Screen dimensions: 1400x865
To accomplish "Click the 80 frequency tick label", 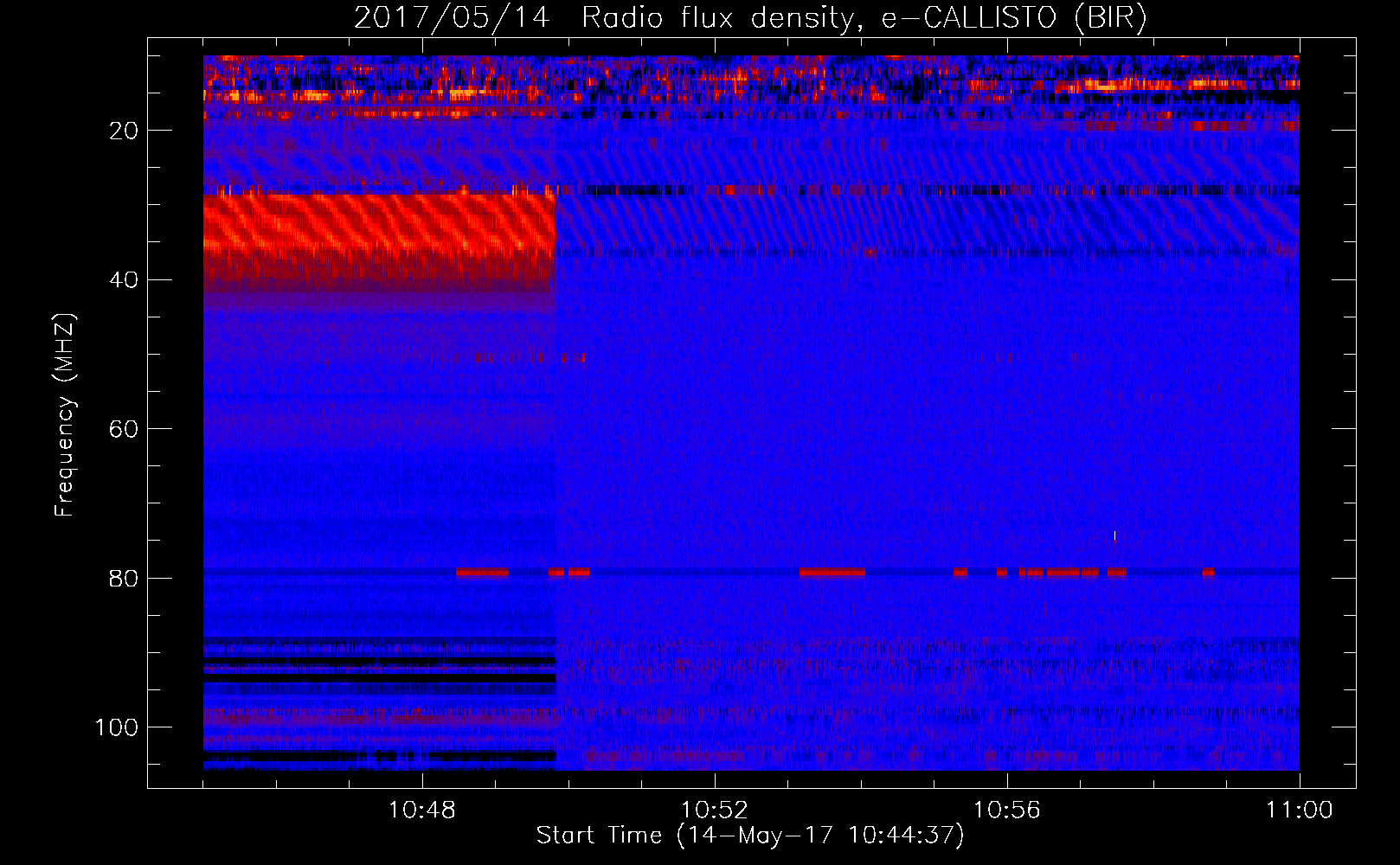I will (x=124, y=578).
